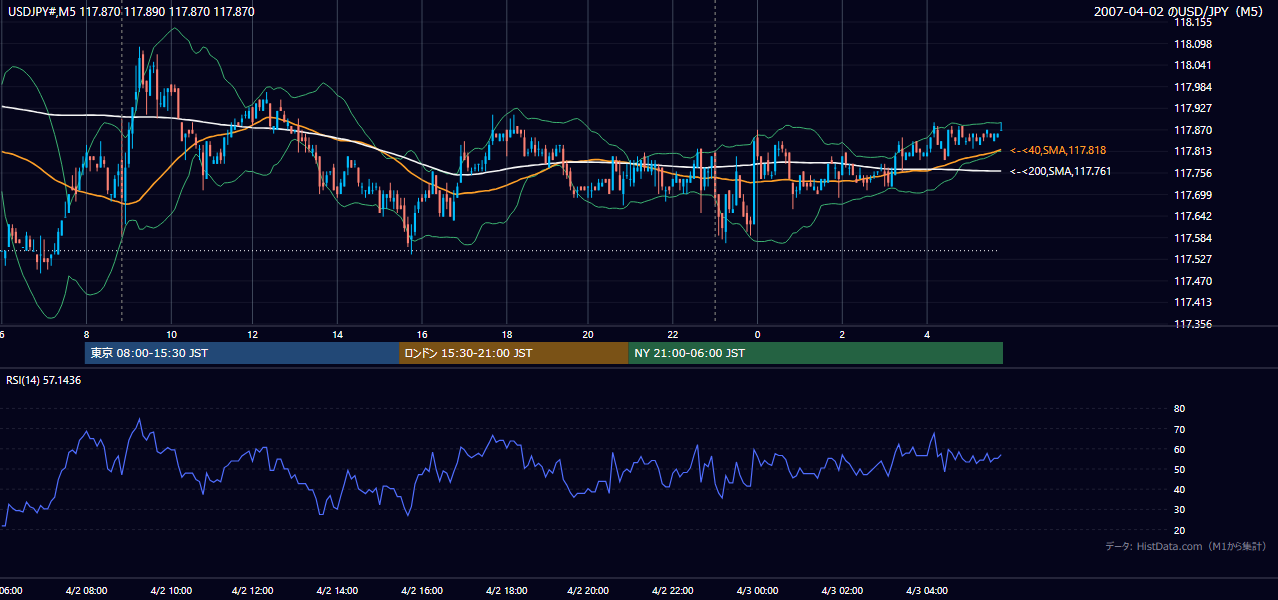The width and height of the screenshot is (1278, 600).
Task: Click the white 200 SMA 117.761 label
Action: 1060,172
